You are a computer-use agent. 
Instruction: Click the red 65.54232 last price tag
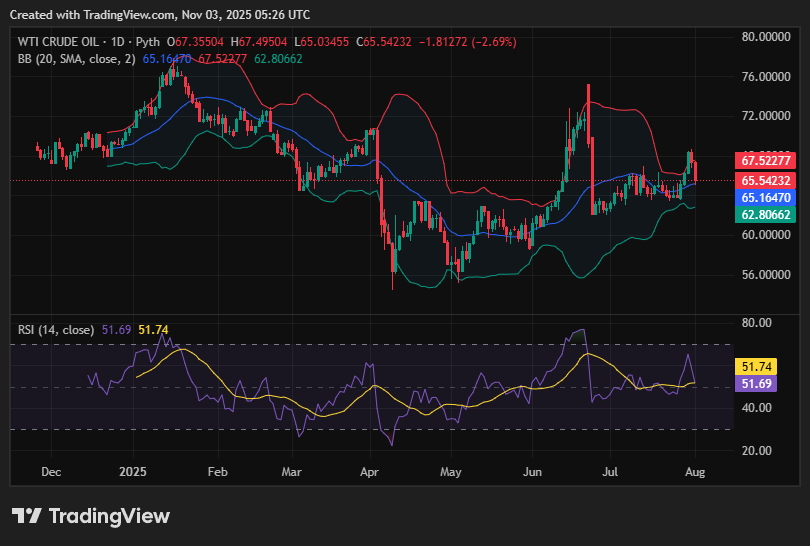765,180
